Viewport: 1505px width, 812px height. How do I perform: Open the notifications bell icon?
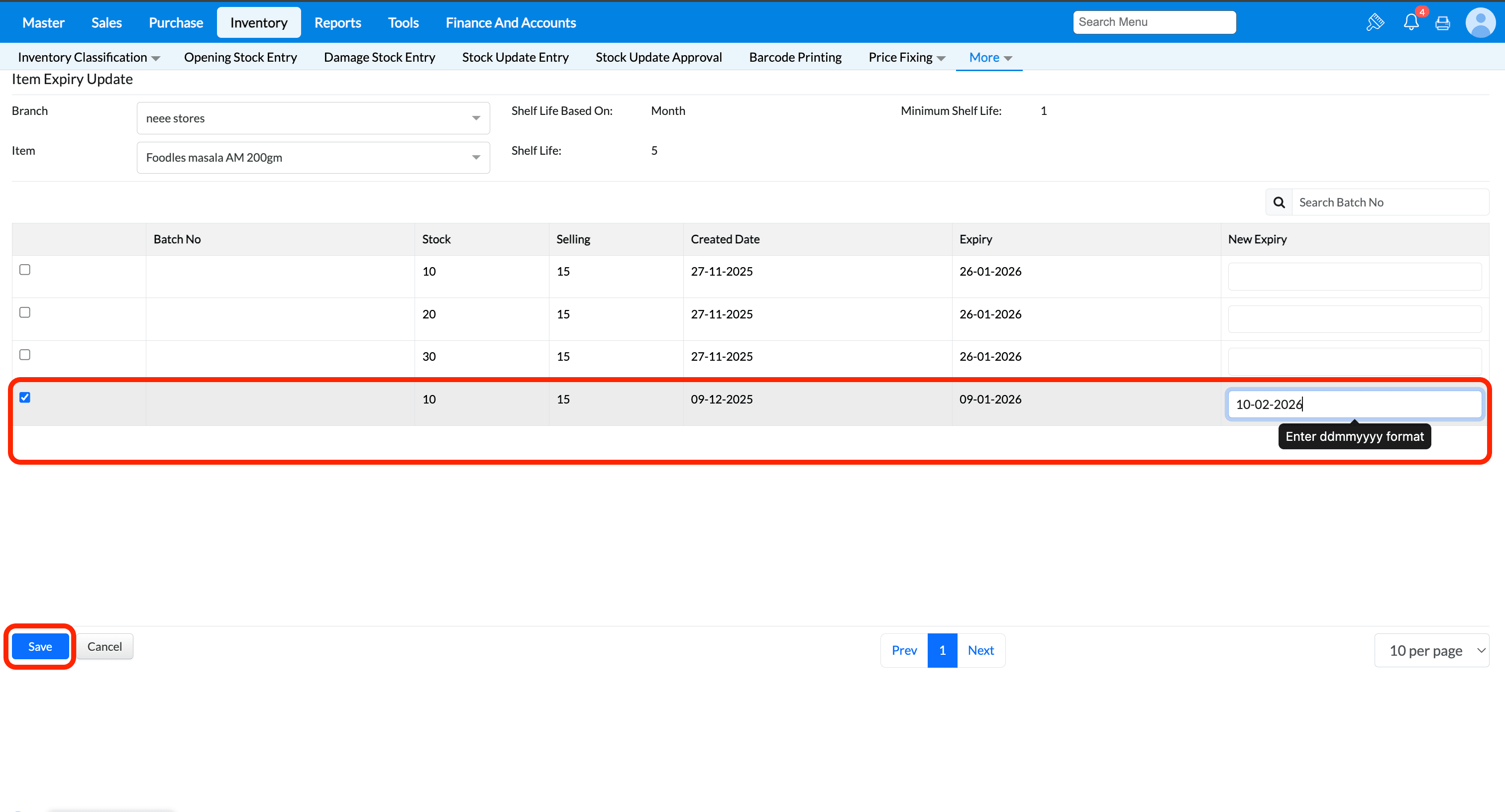tap(1410, 23)
